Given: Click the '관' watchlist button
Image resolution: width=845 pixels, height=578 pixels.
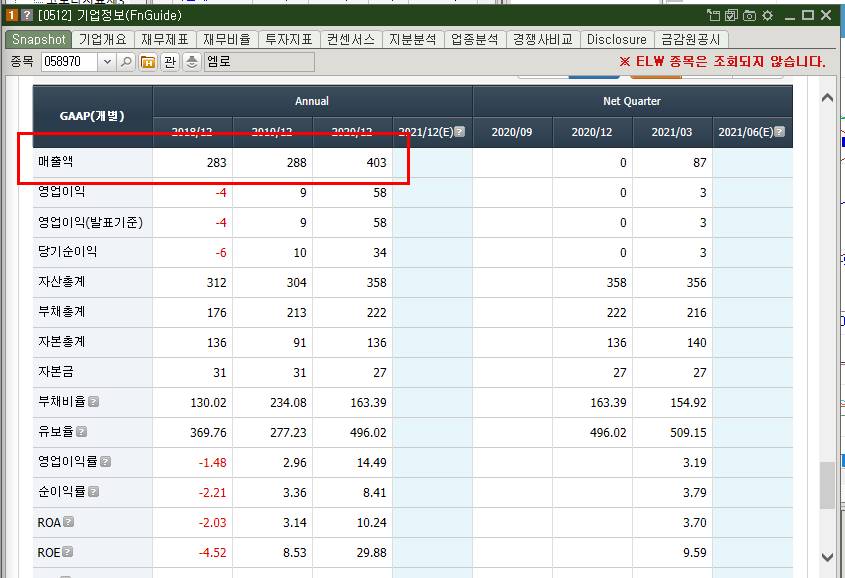Looking at the screenshot, I should tap(170, 62).
